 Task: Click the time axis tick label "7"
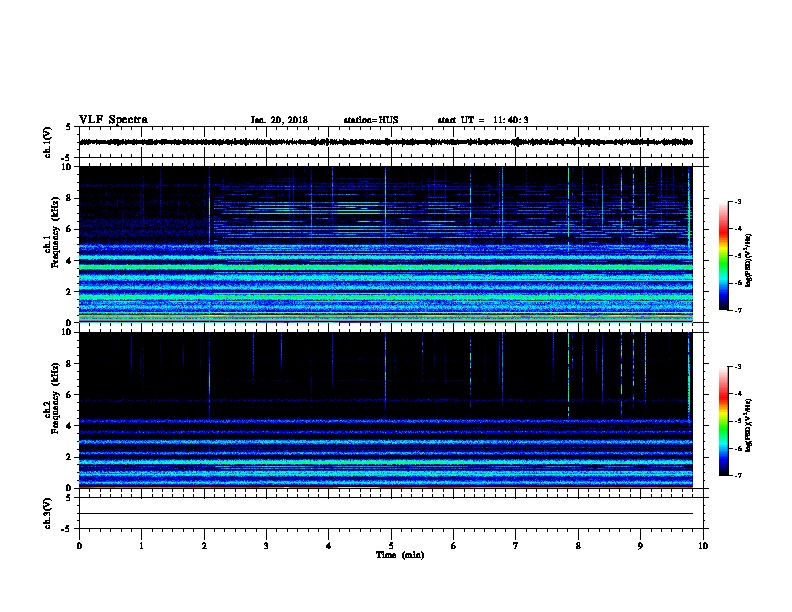click(516, 546)
